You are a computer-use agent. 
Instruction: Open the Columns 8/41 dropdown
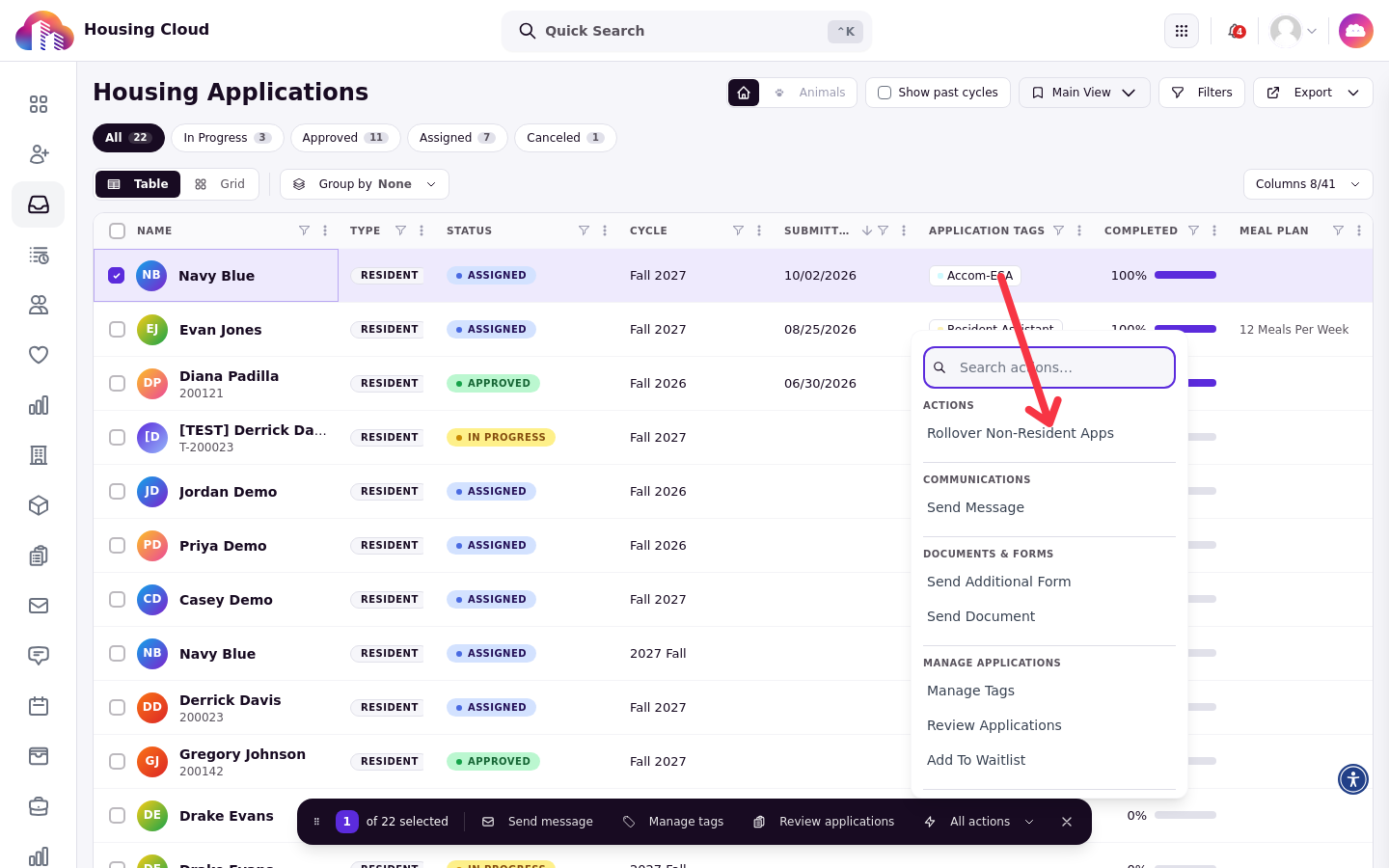click(1308, 184)
